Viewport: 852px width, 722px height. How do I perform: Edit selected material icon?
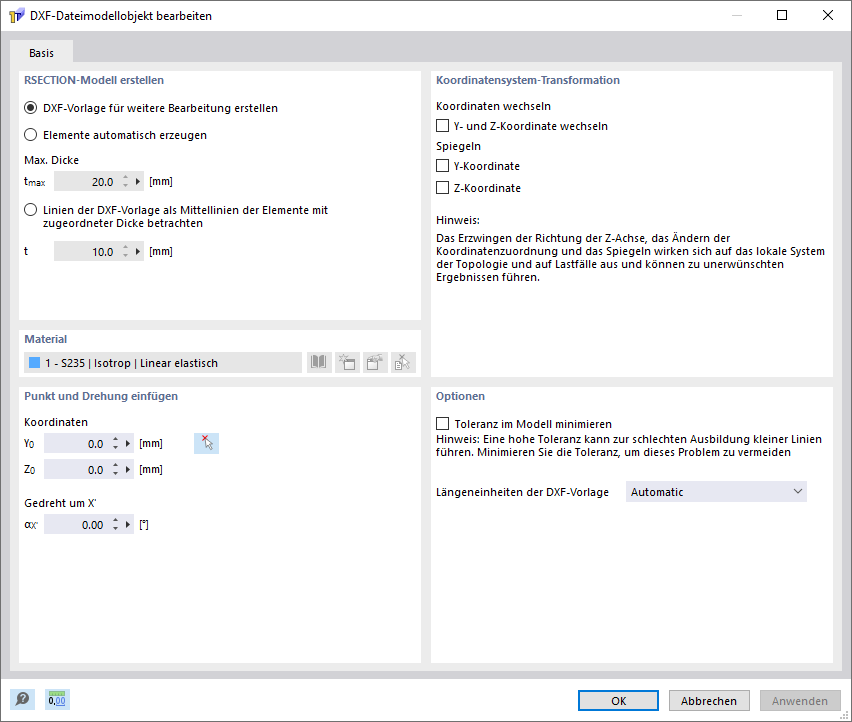375,362
